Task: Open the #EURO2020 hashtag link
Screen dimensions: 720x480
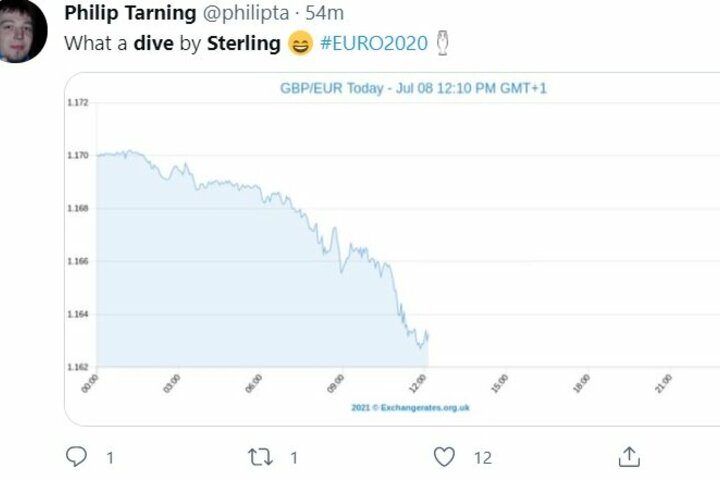Action: [x=374, y=43]
